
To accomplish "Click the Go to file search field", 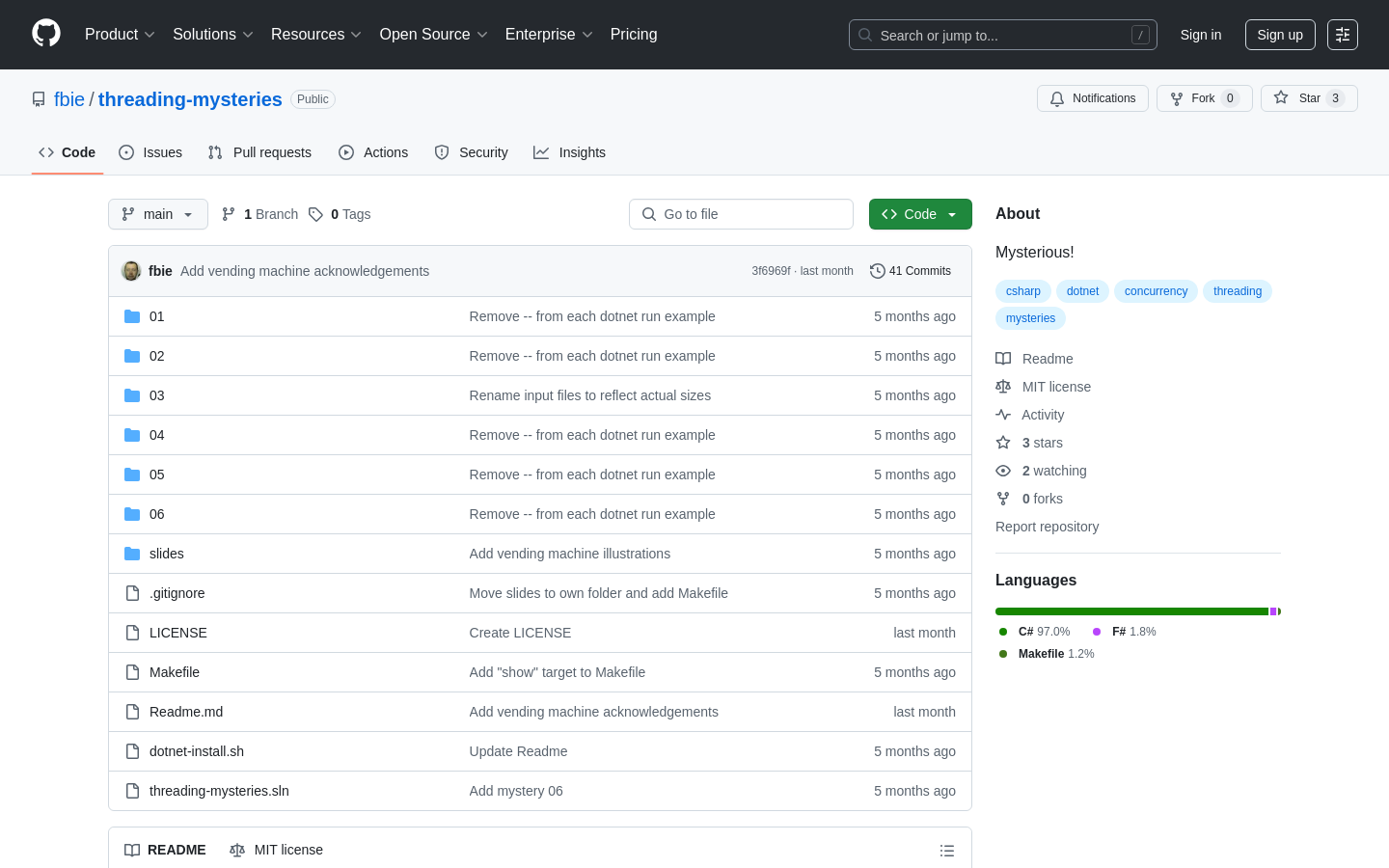I will coord(741,214).
